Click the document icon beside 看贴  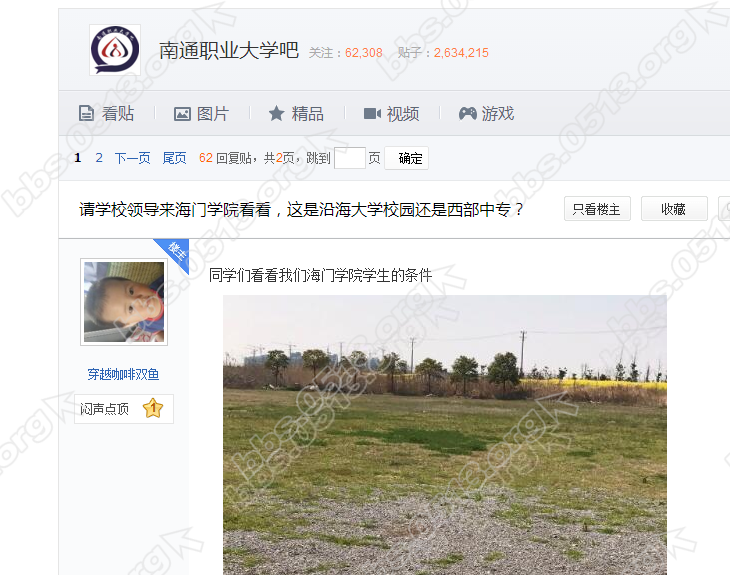click(86, 114)
